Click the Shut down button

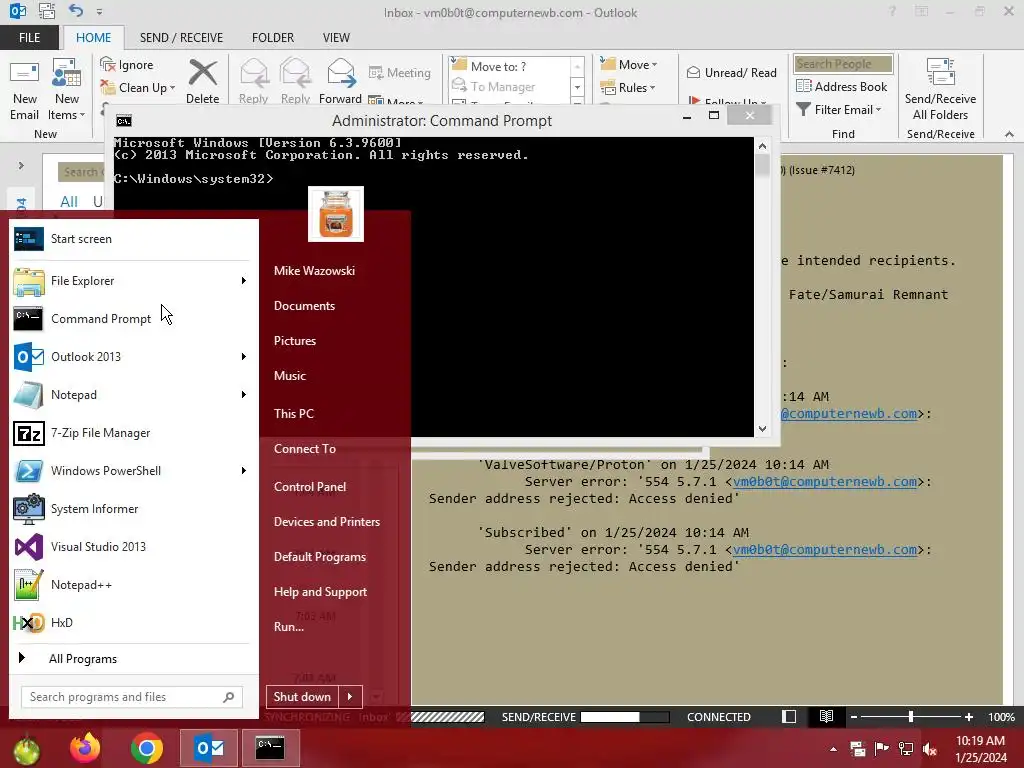(302, 697)
